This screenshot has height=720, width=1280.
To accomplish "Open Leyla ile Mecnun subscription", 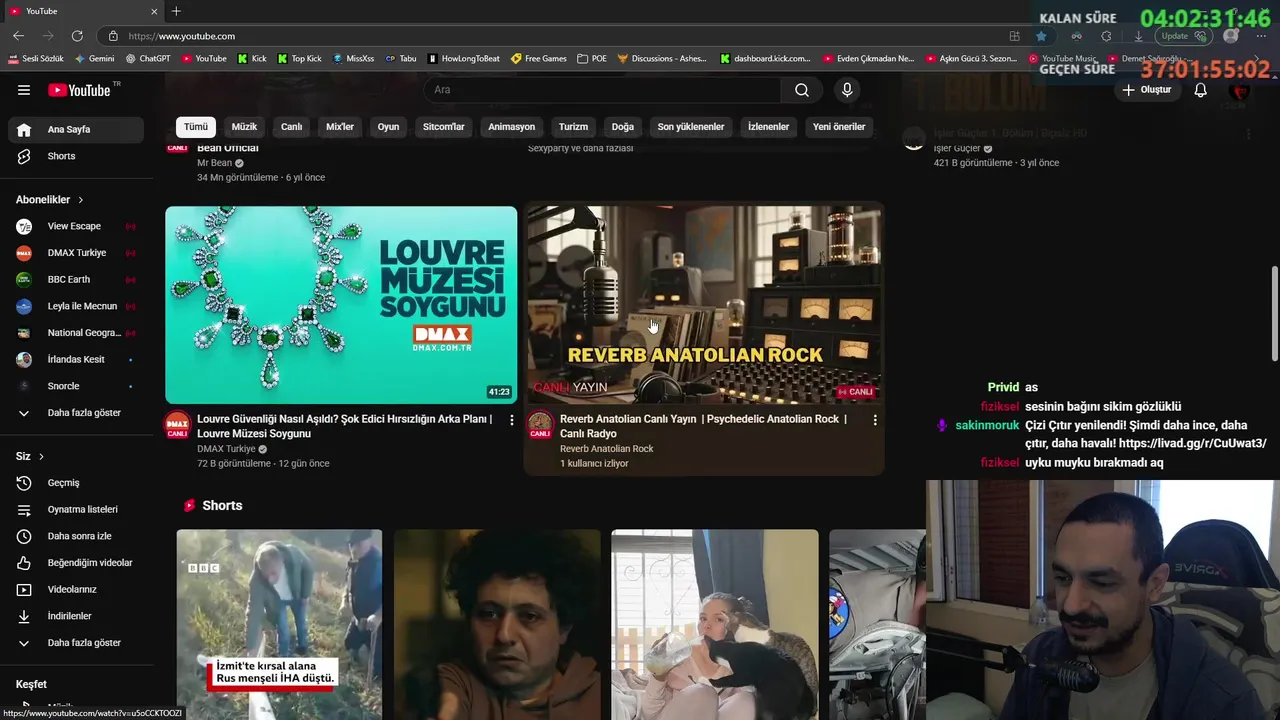I will coord(76,306).
